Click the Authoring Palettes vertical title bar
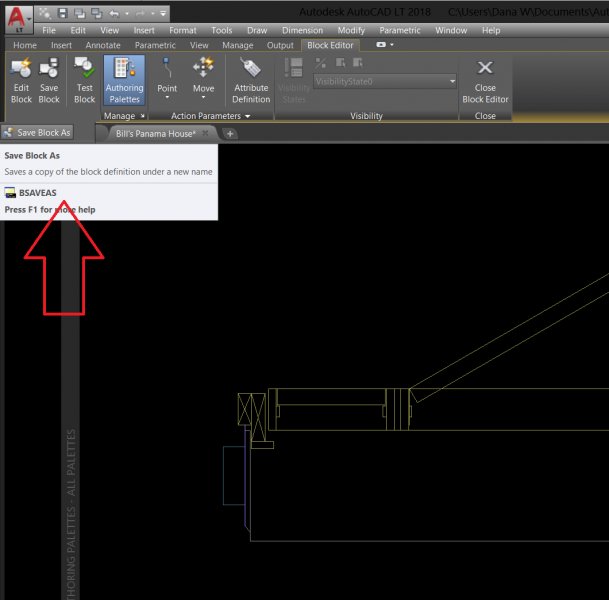 (x=70, y=510)
